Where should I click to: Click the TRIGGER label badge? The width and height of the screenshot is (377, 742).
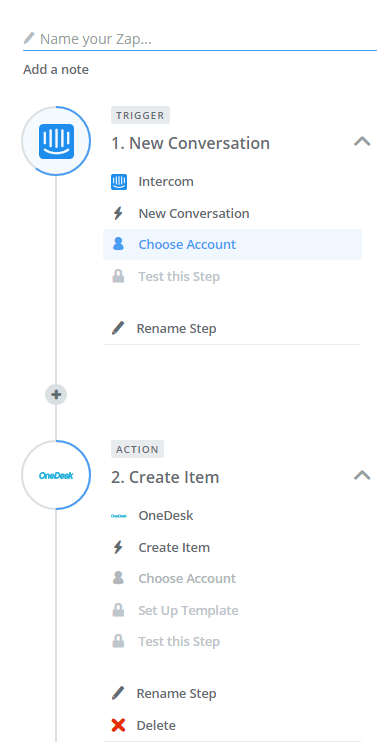140,115
